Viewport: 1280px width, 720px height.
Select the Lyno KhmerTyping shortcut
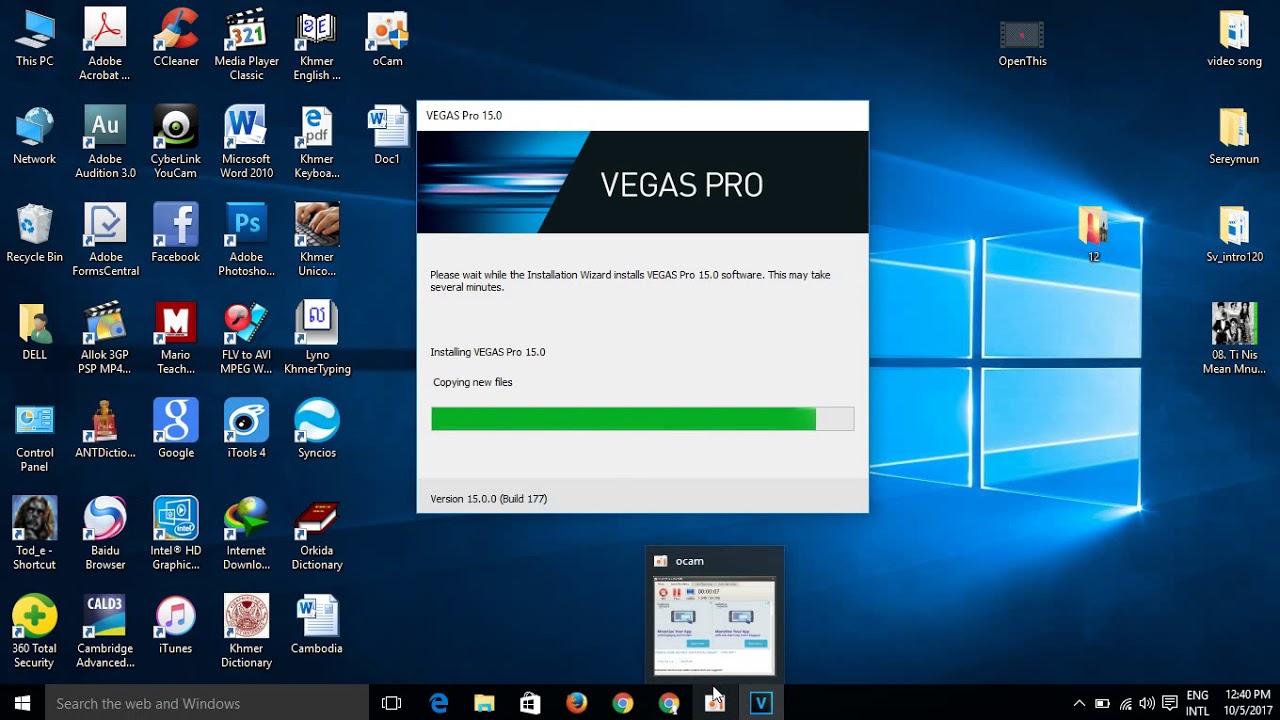pyautogui.click(x=317, y=338)
